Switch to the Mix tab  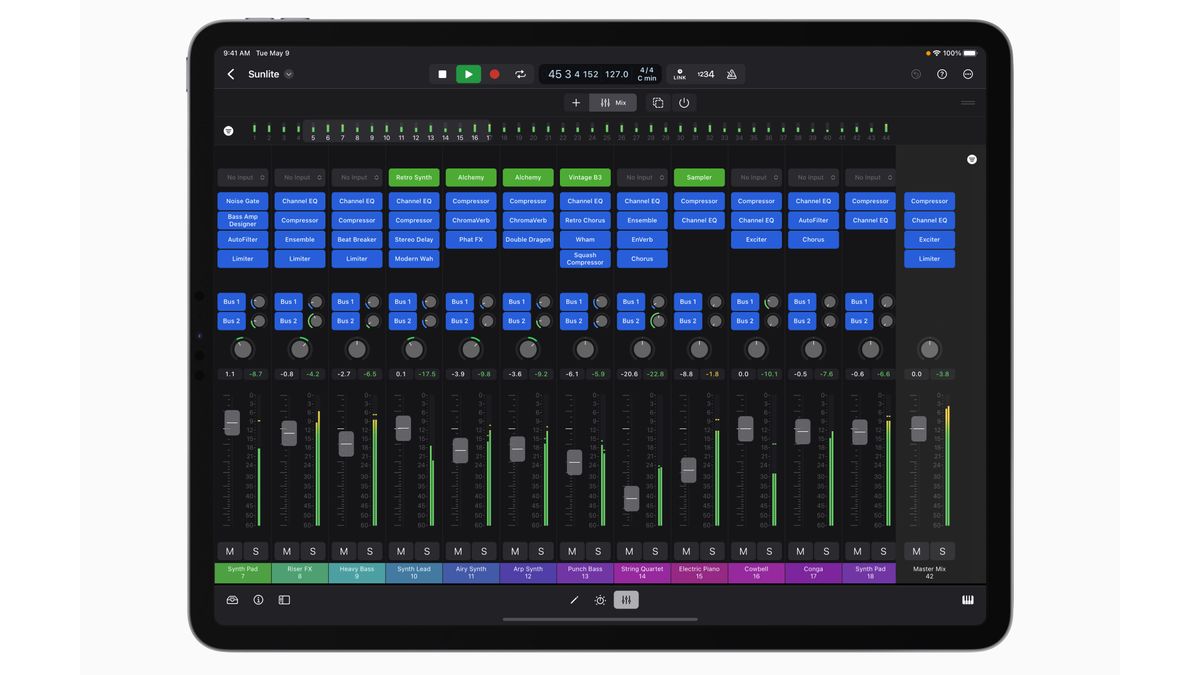pos(613,102)
